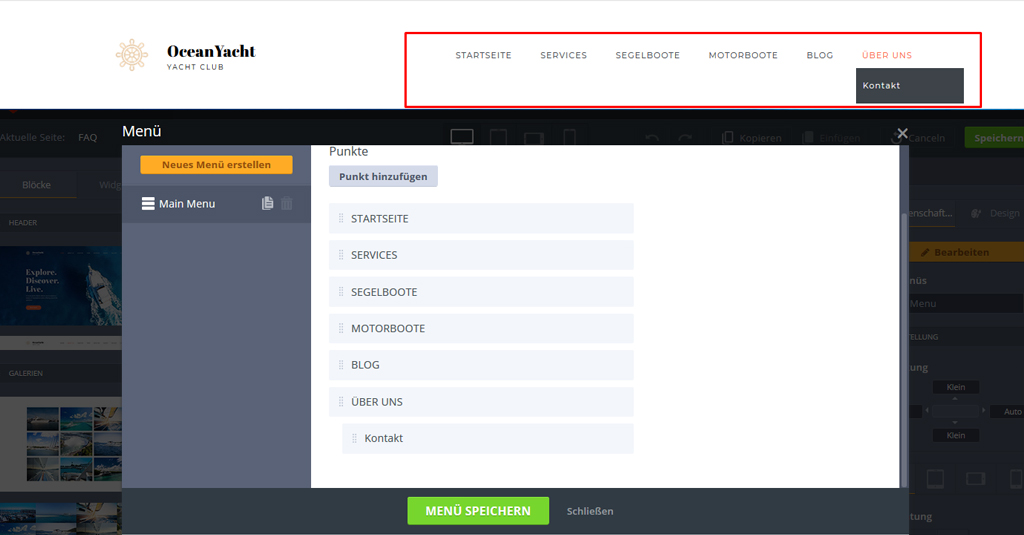Delete Main Menu using the trash icon

coord(287,204)
